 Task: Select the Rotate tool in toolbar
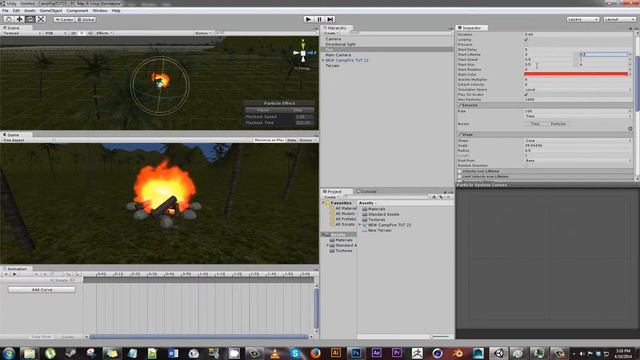[x=30, y=19]
